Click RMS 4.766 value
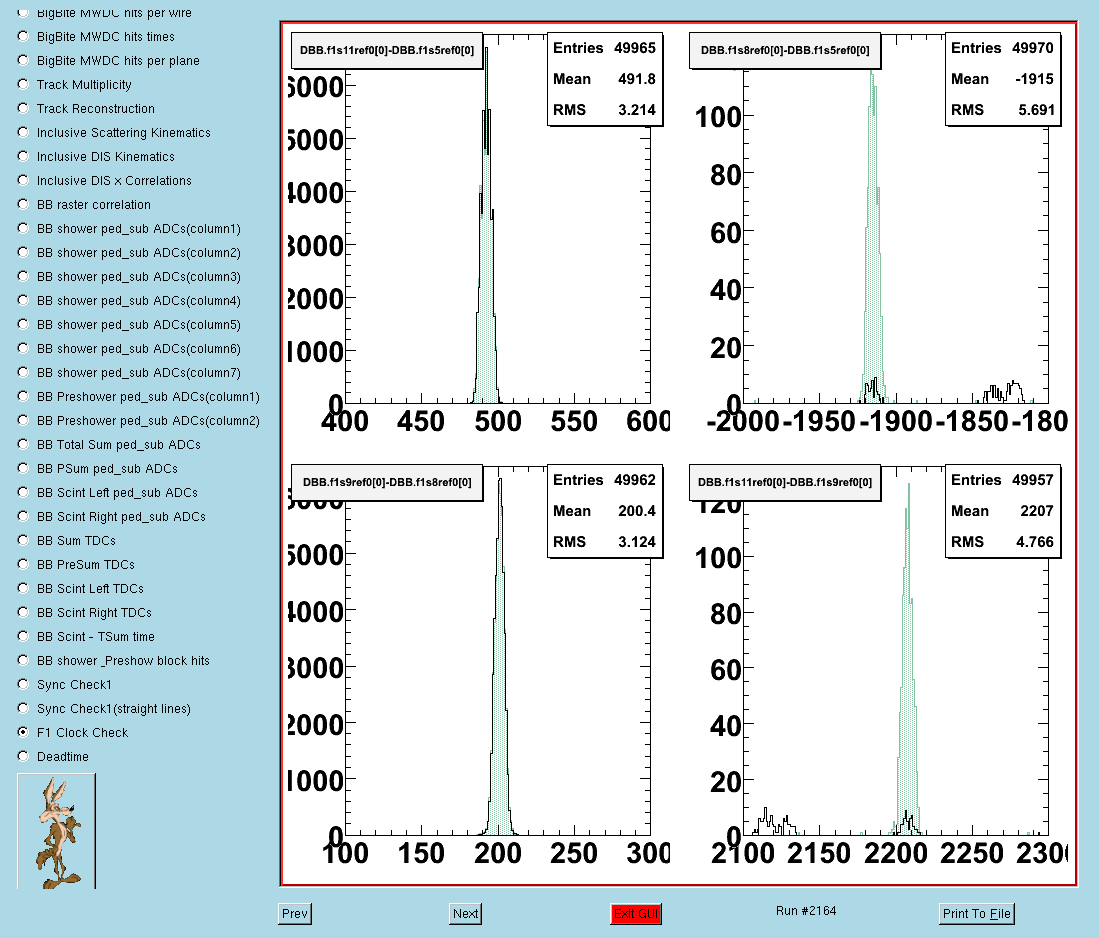 1035,541
